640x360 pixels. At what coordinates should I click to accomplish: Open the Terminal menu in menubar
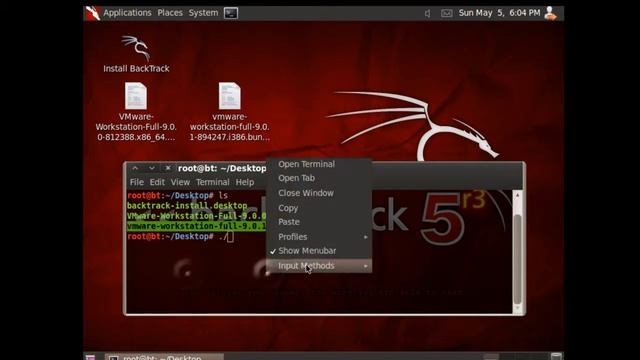pyautogui.click(x=213, y=182)
